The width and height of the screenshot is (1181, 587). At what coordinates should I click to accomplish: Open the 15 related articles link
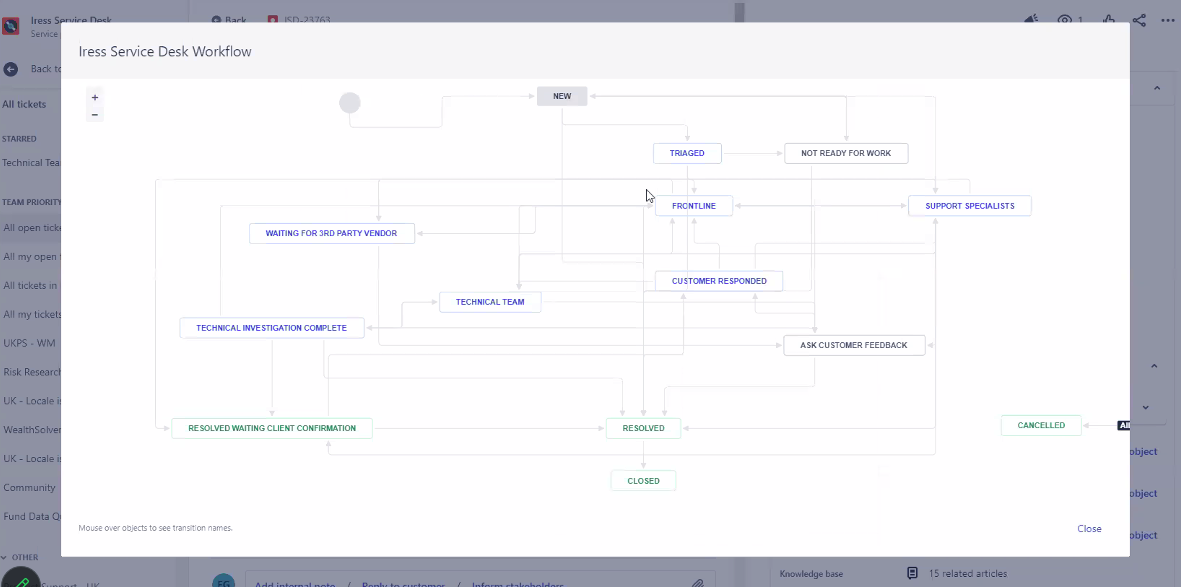click(966, 573)
